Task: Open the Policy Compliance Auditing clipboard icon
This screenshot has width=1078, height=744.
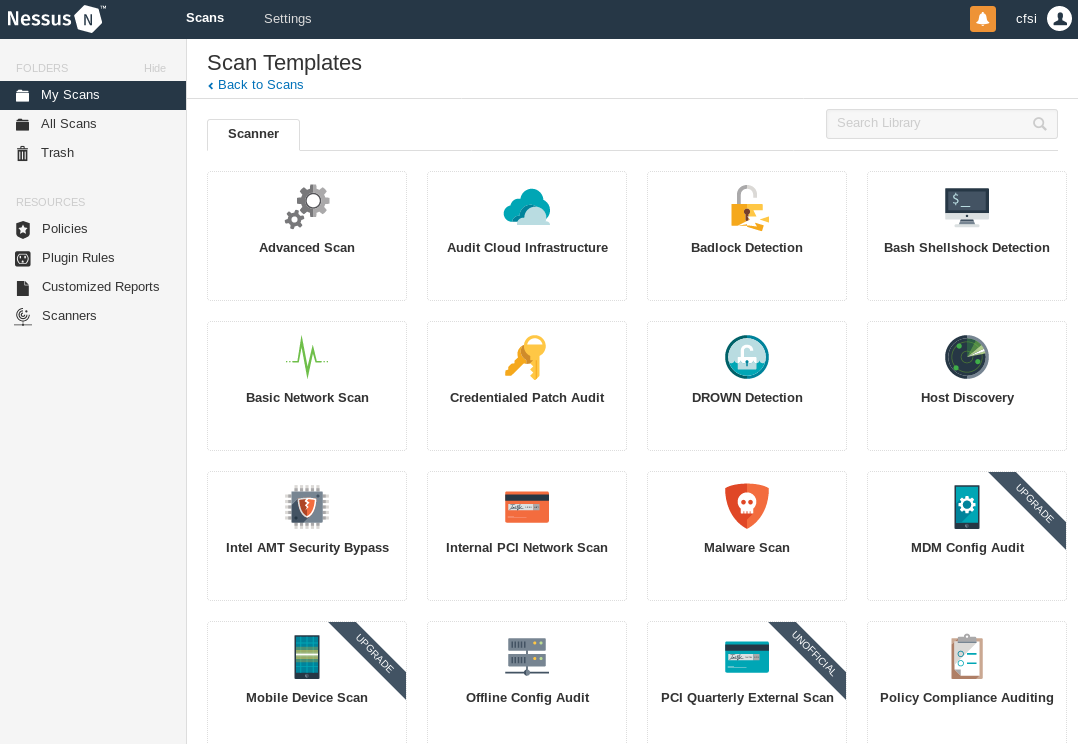Action: [x=967, y=657]
